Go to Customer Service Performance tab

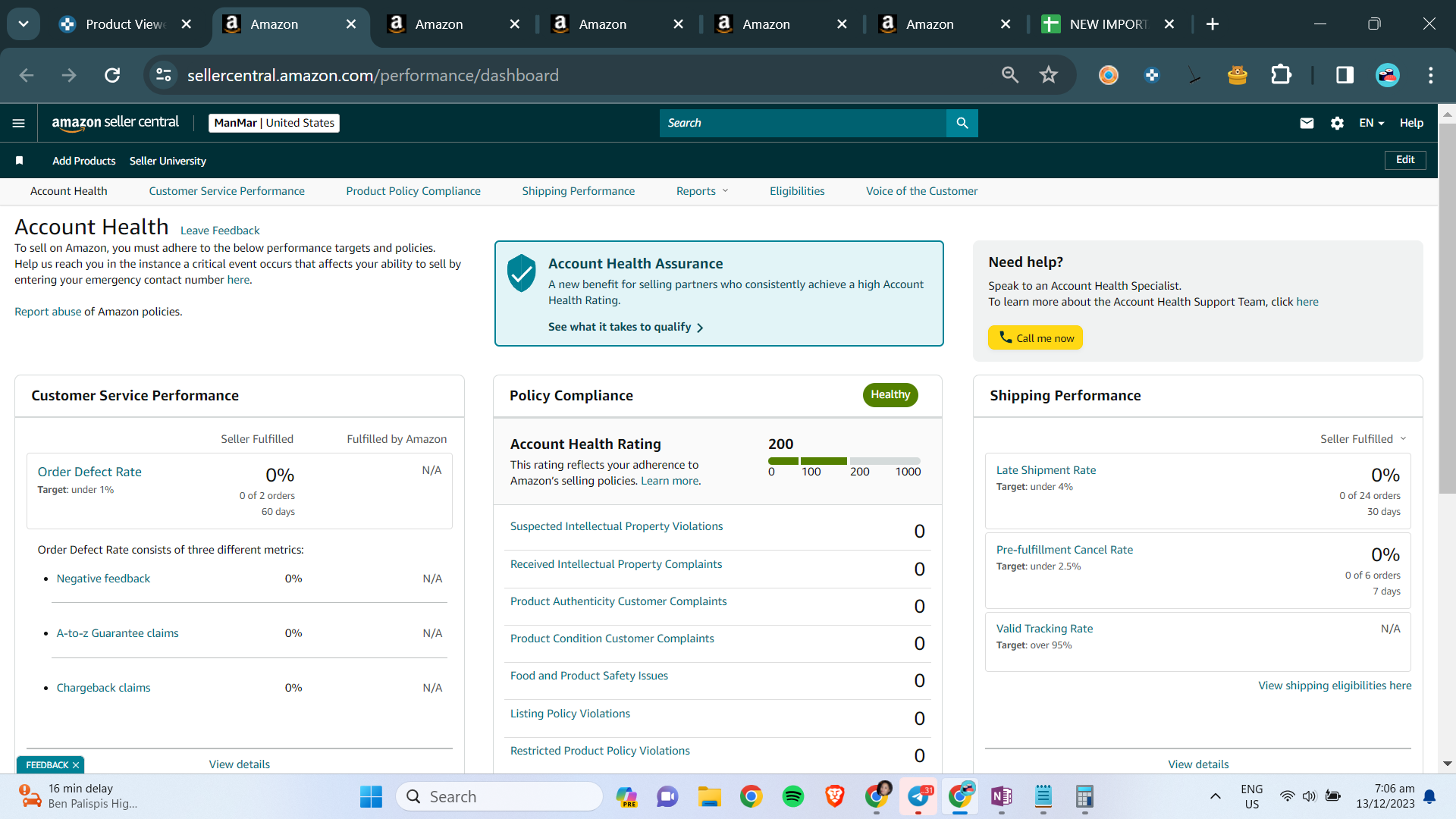tap(227, 191)
